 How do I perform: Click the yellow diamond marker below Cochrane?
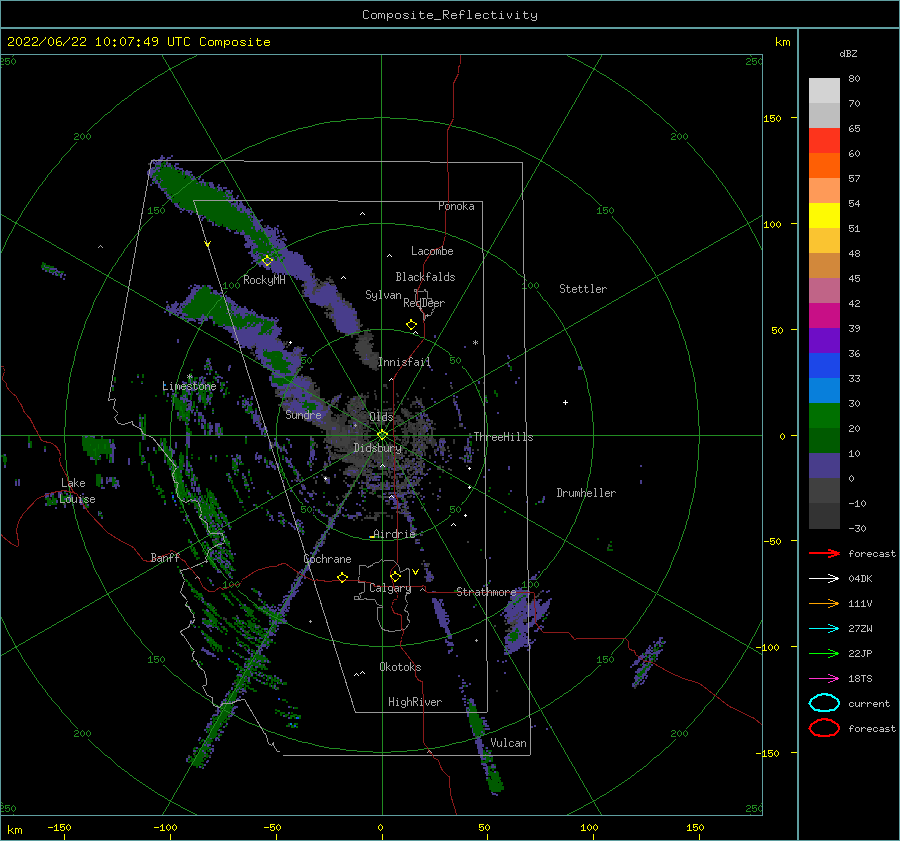pyautogui.click(x=343, y=577)
